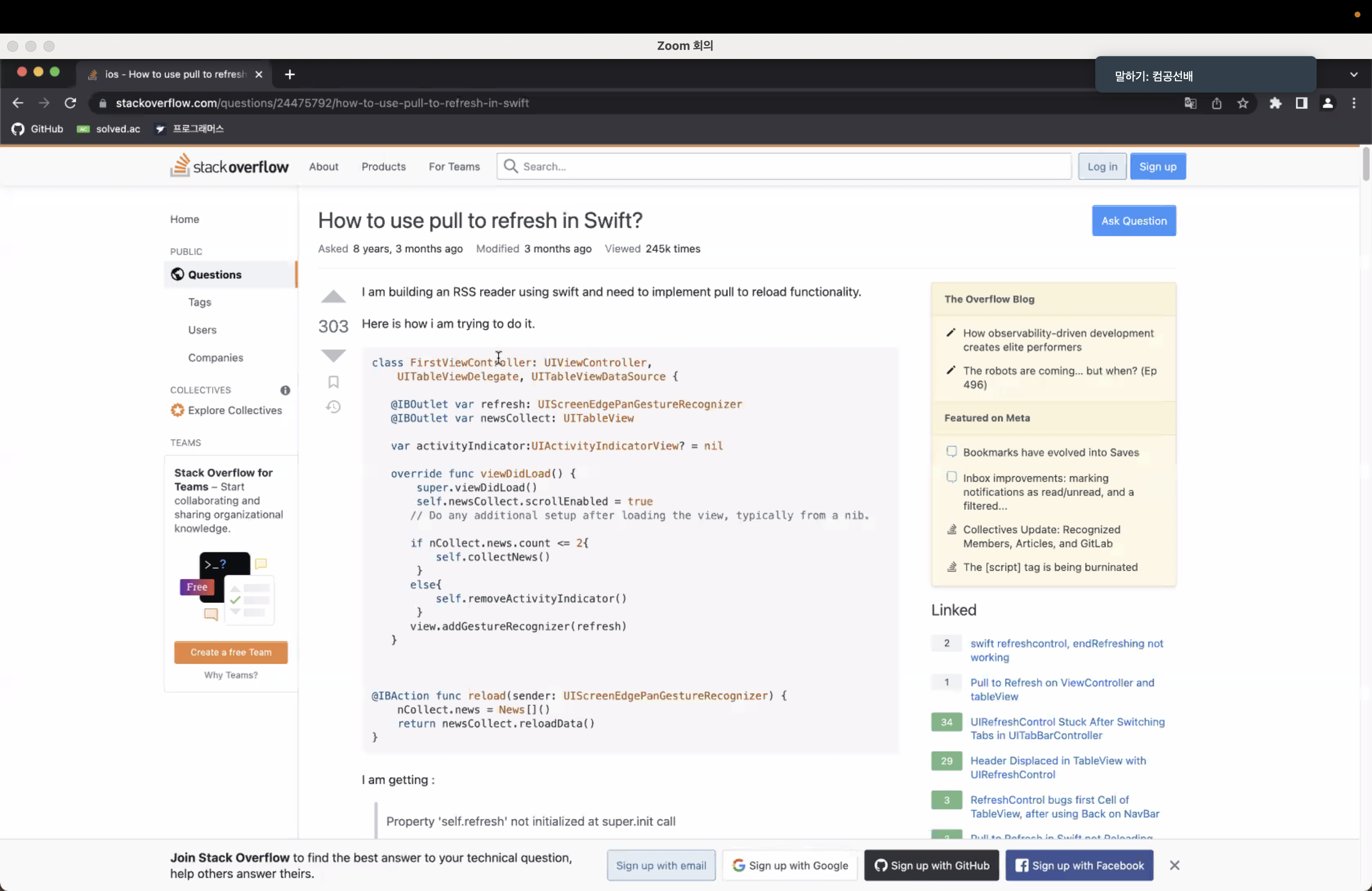
Task: Click the site lock icon in address bar
Action: click(103, 103)
